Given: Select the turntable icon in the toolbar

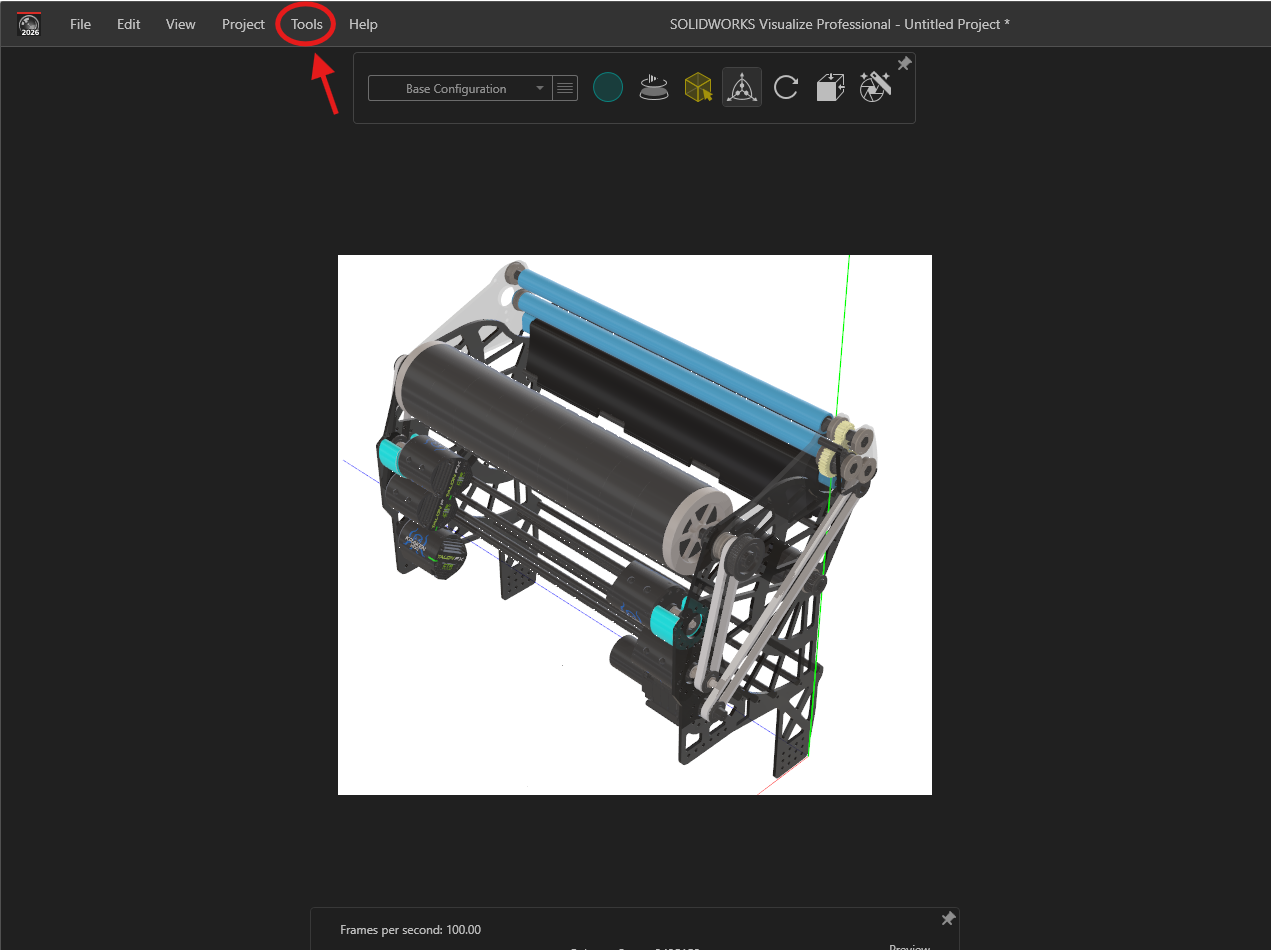Looking at the screenshot, I should 653,88.
